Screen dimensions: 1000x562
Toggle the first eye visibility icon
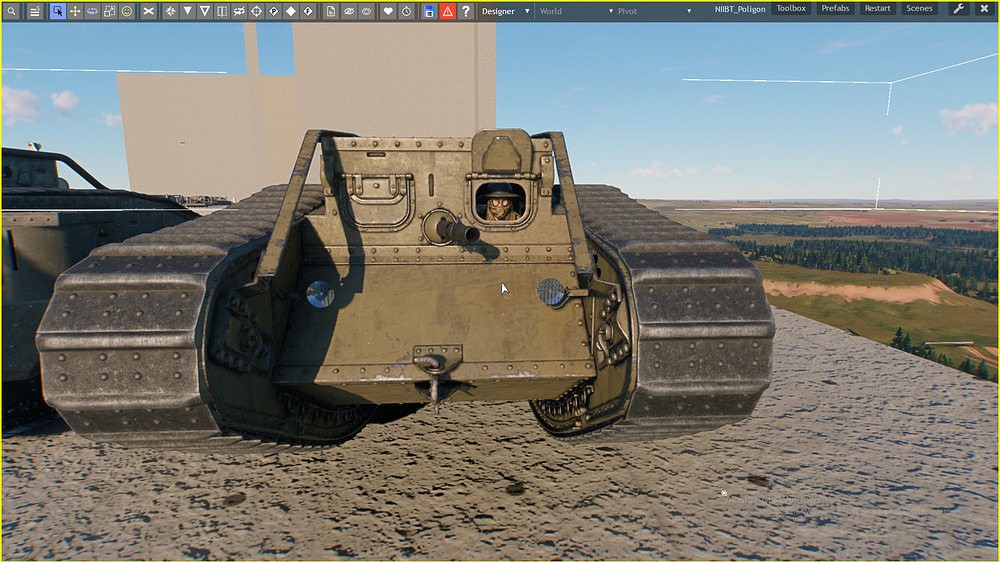point(349,11)
